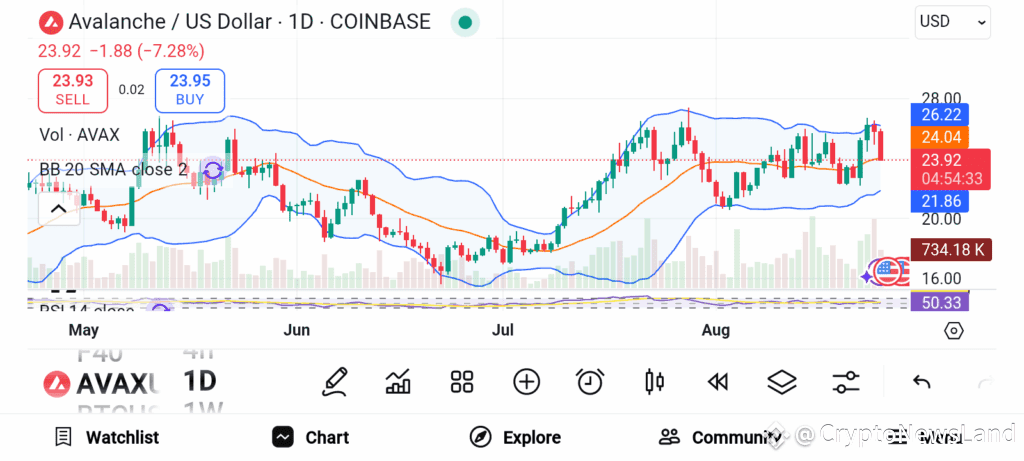
Task: Toggle the green market status indicator
Action: tap(465, 23)
